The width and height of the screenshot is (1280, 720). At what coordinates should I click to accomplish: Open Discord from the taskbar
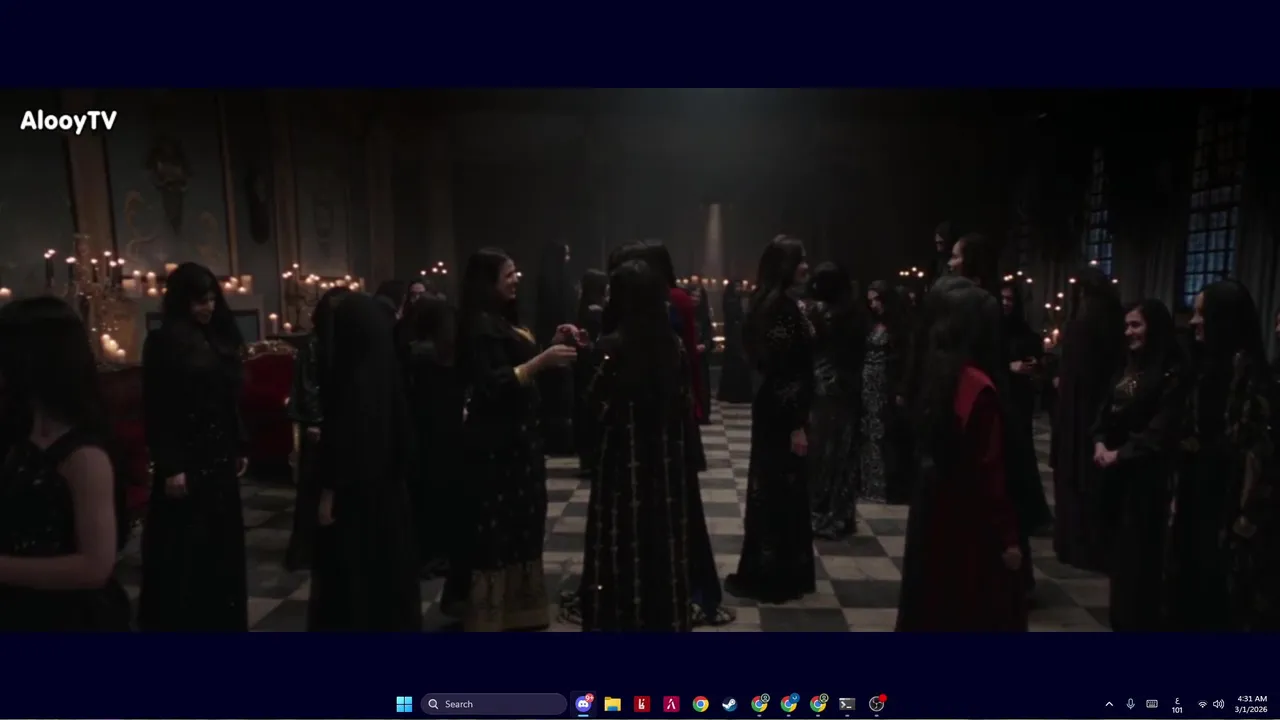(x=583, y=704)
